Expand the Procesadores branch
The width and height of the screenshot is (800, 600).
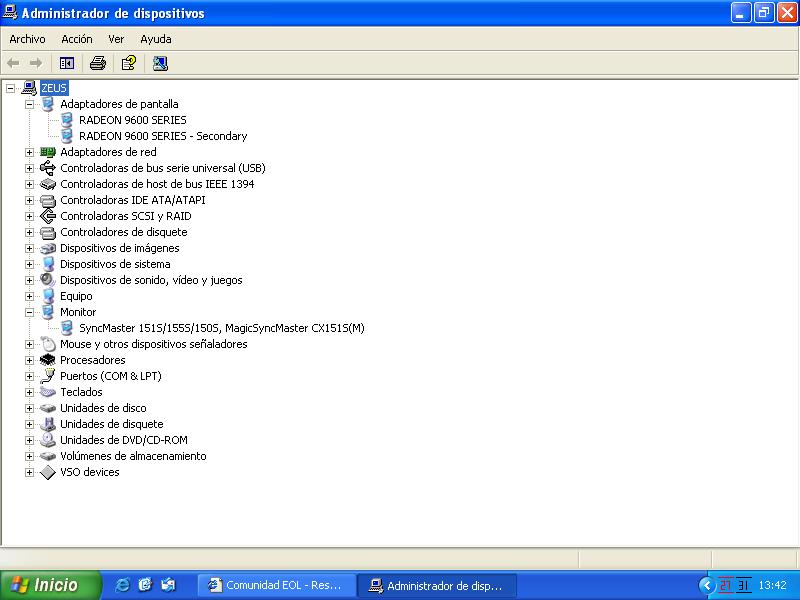pyautogui.click(x=30, y=360)
